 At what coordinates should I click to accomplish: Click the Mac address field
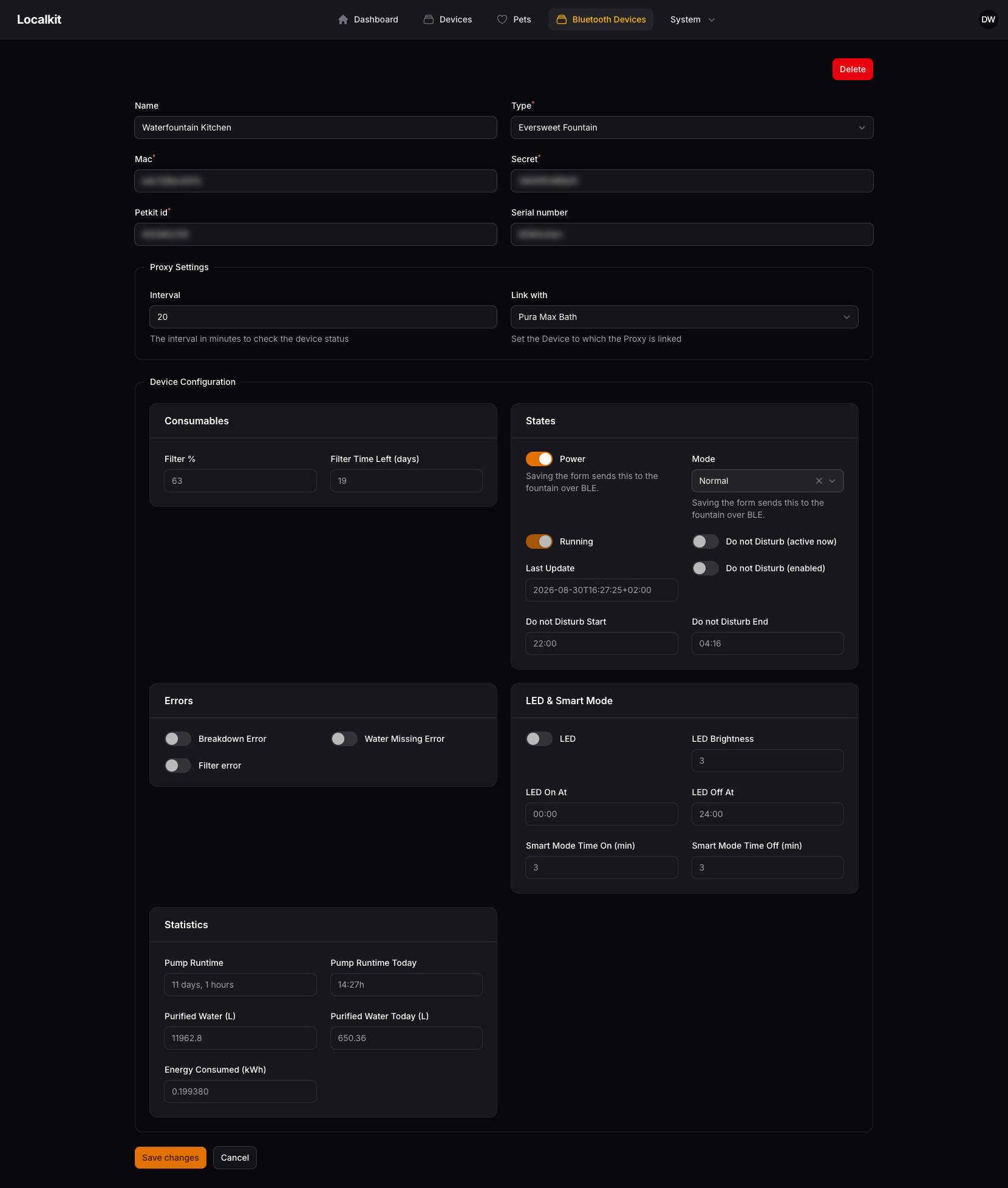tap(316, 181)
